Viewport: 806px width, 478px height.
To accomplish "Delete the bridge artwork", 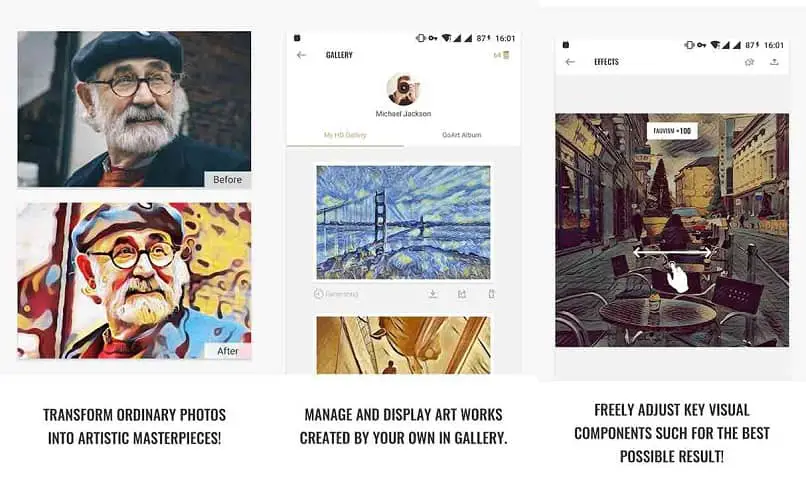I will 491,294.
